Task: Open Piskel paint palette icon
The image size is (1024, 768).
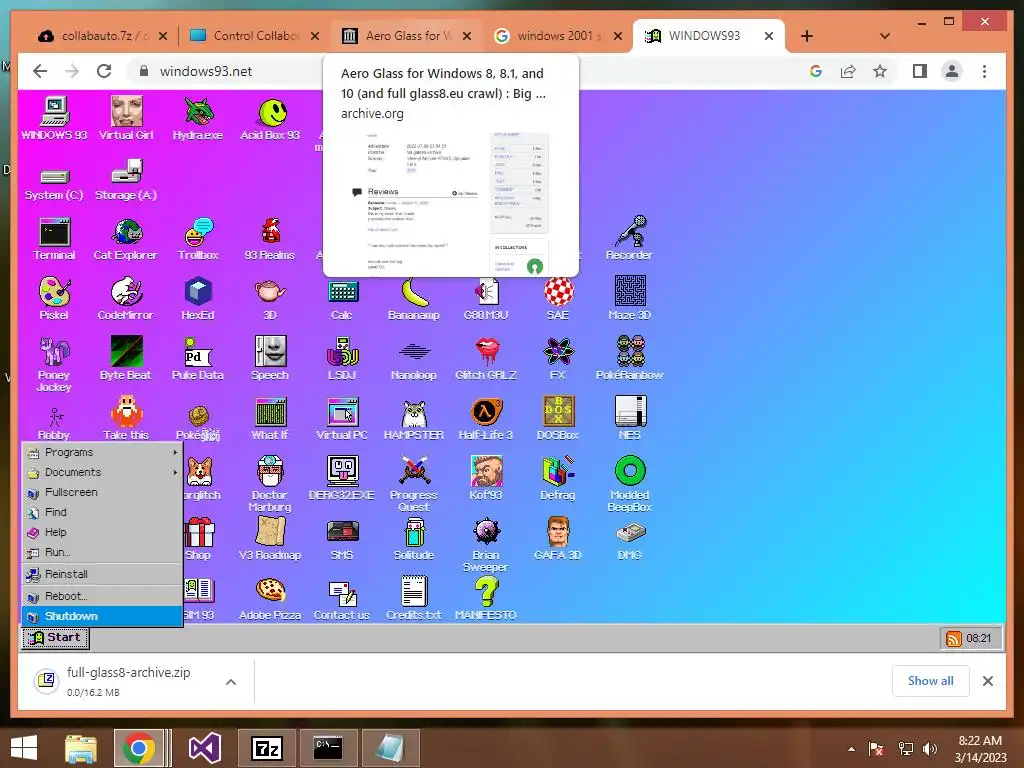Action: tap(54, 298)
